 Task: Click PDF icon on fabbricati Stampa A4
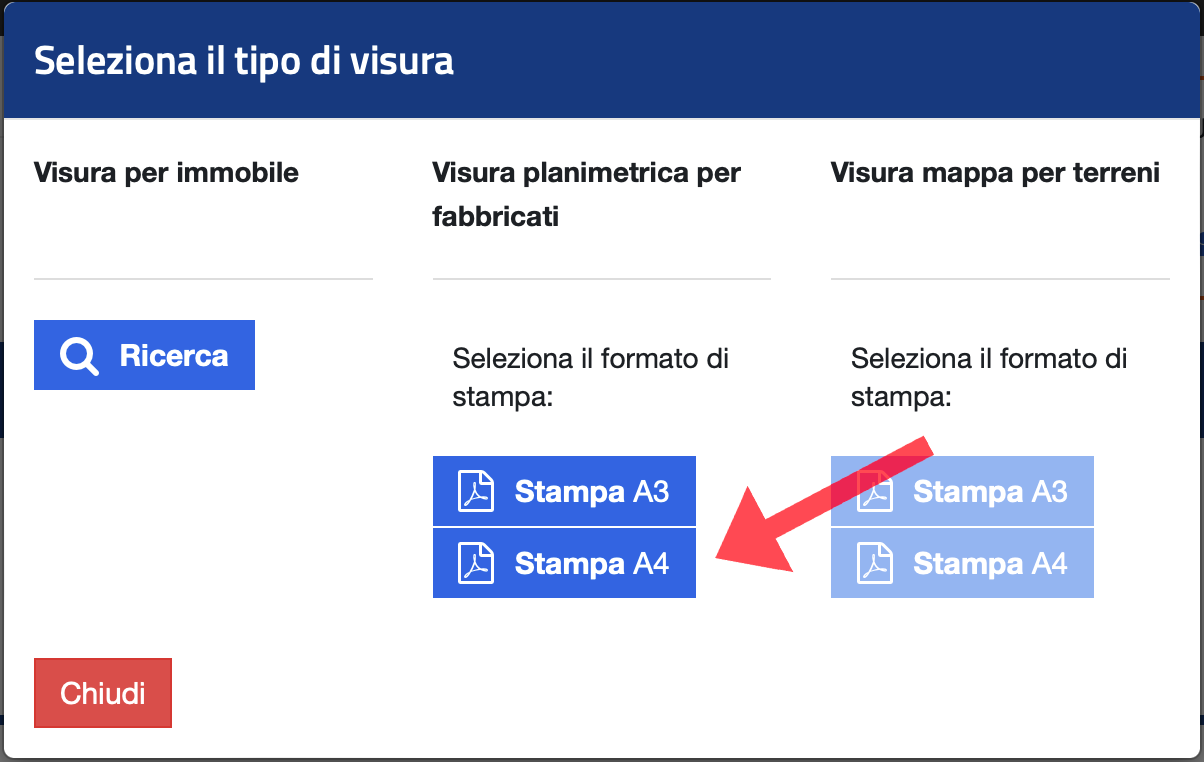click(476, 564)
